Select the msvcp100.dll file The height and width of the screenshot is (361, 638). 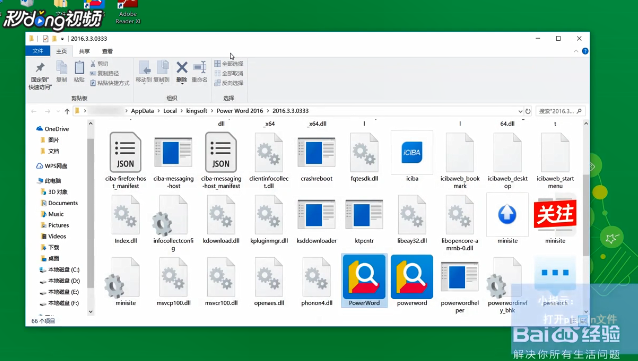point(173,282)
